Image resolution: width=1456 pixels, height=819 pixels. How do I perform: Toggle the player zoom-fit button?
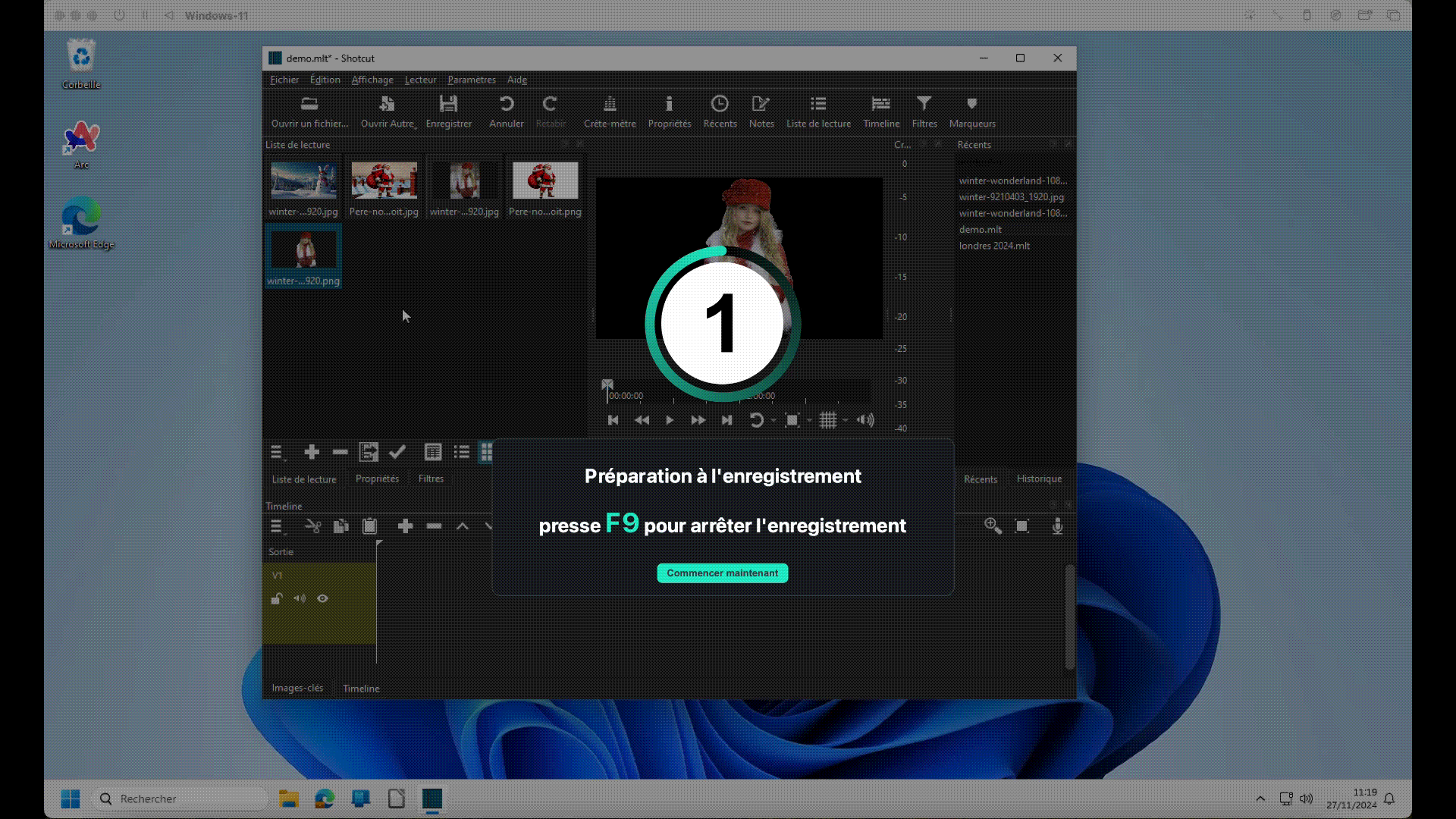[x=792, y=420]
